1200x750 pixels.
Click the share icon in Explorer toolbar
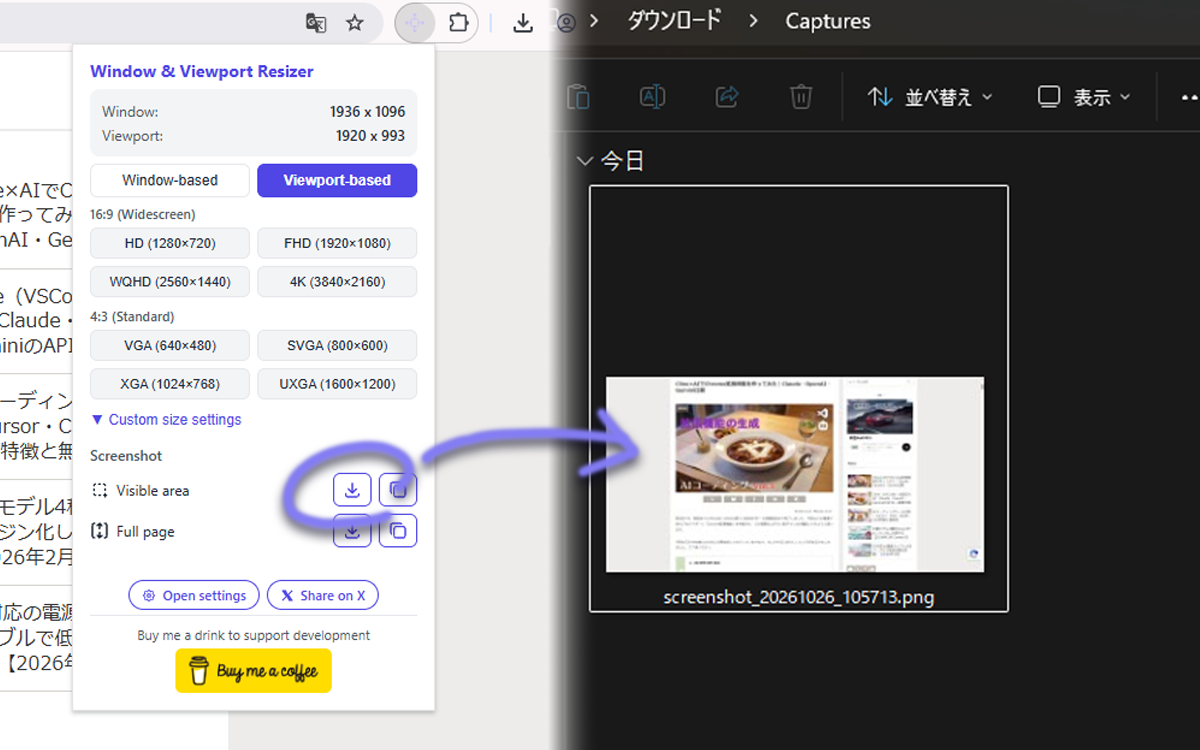point(727,97)
